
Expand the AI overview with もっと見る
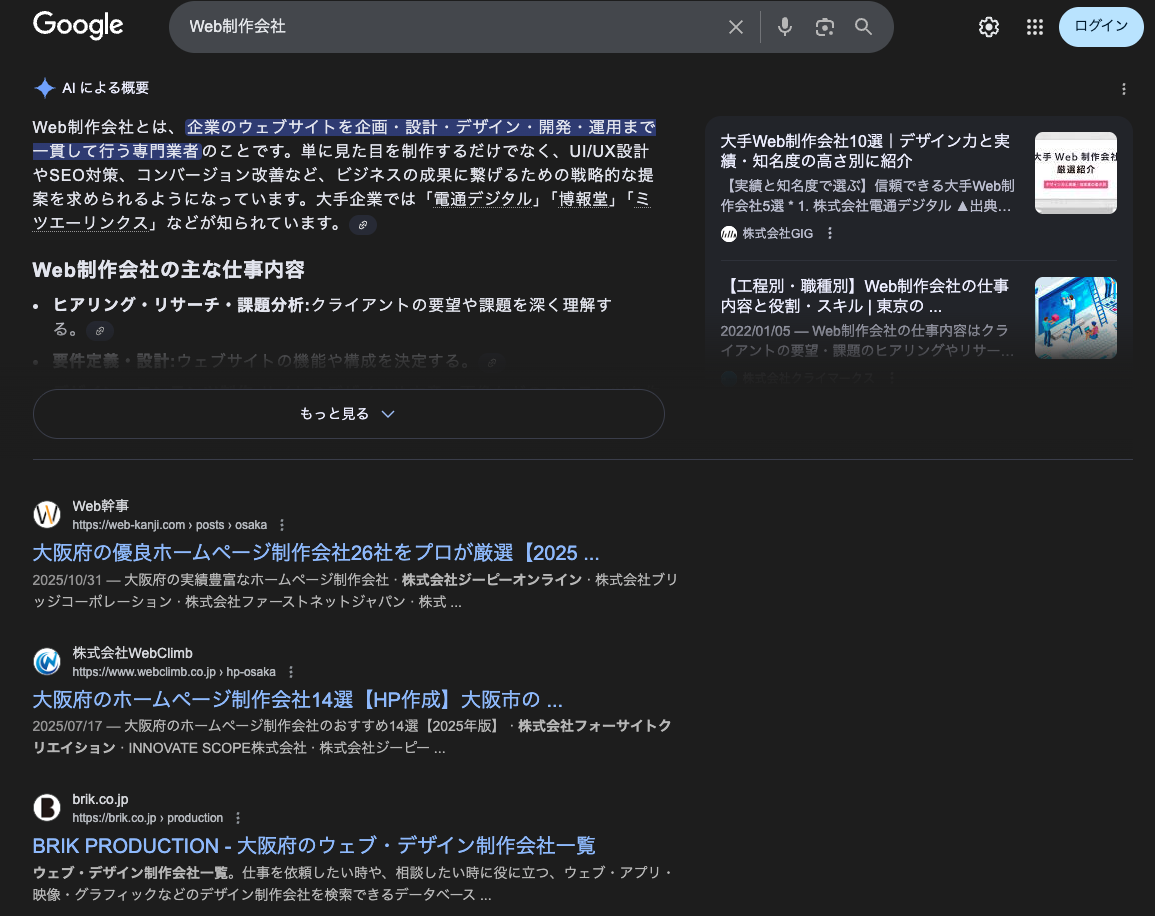click(x=348, y=413)
